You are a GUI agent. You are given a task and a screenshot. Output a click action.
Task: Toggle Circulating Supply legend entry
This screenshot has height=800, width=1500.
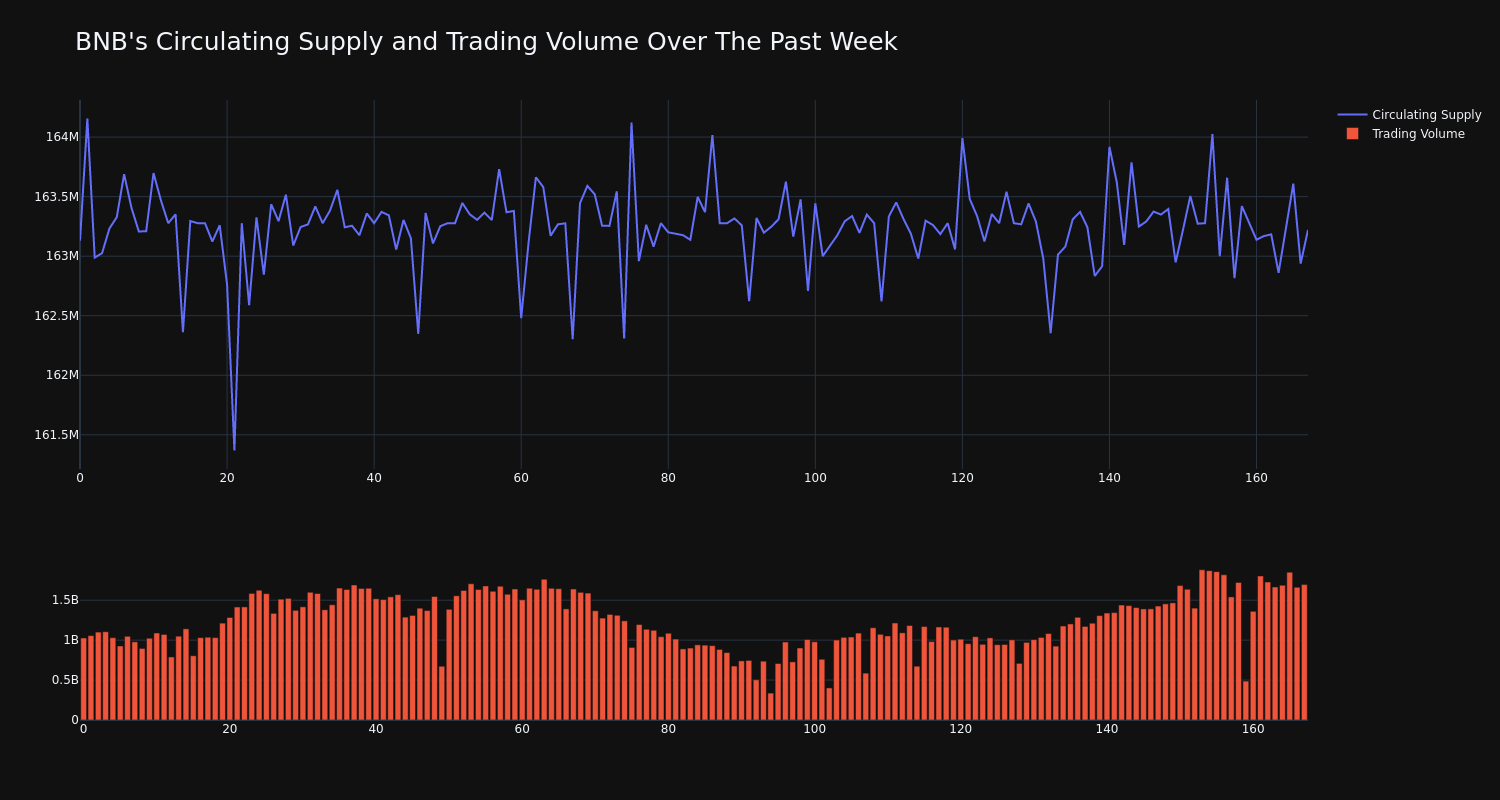(x=1409, y=115)
